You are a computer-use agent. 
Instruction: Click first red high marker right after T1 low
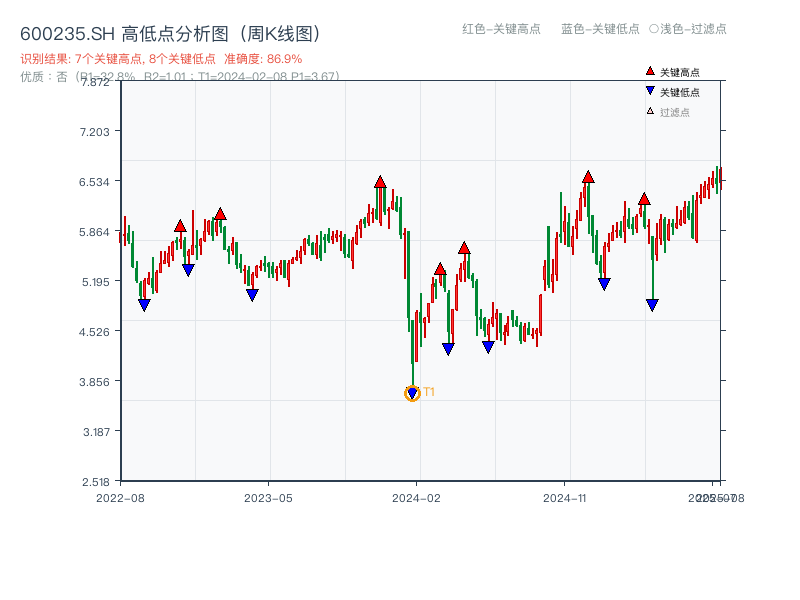(x=440, y=268)
